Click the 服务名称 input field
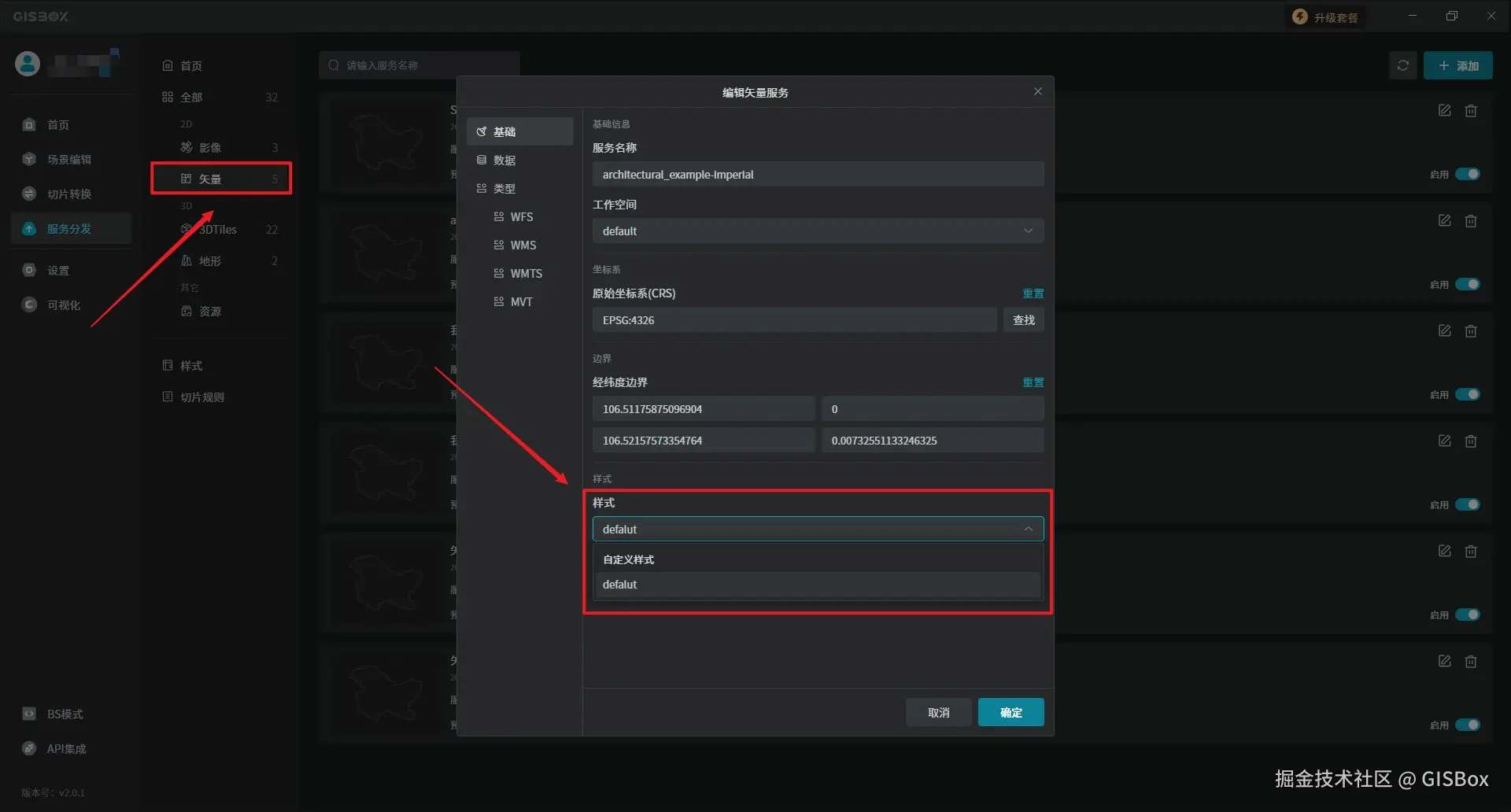The width and height of the screenshot is (1511, 812). (x=818, y=174)
